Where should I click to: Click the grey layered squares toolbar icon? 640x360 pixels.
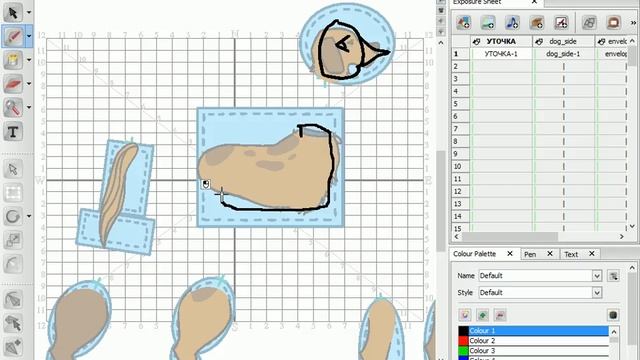click(589, 22)
